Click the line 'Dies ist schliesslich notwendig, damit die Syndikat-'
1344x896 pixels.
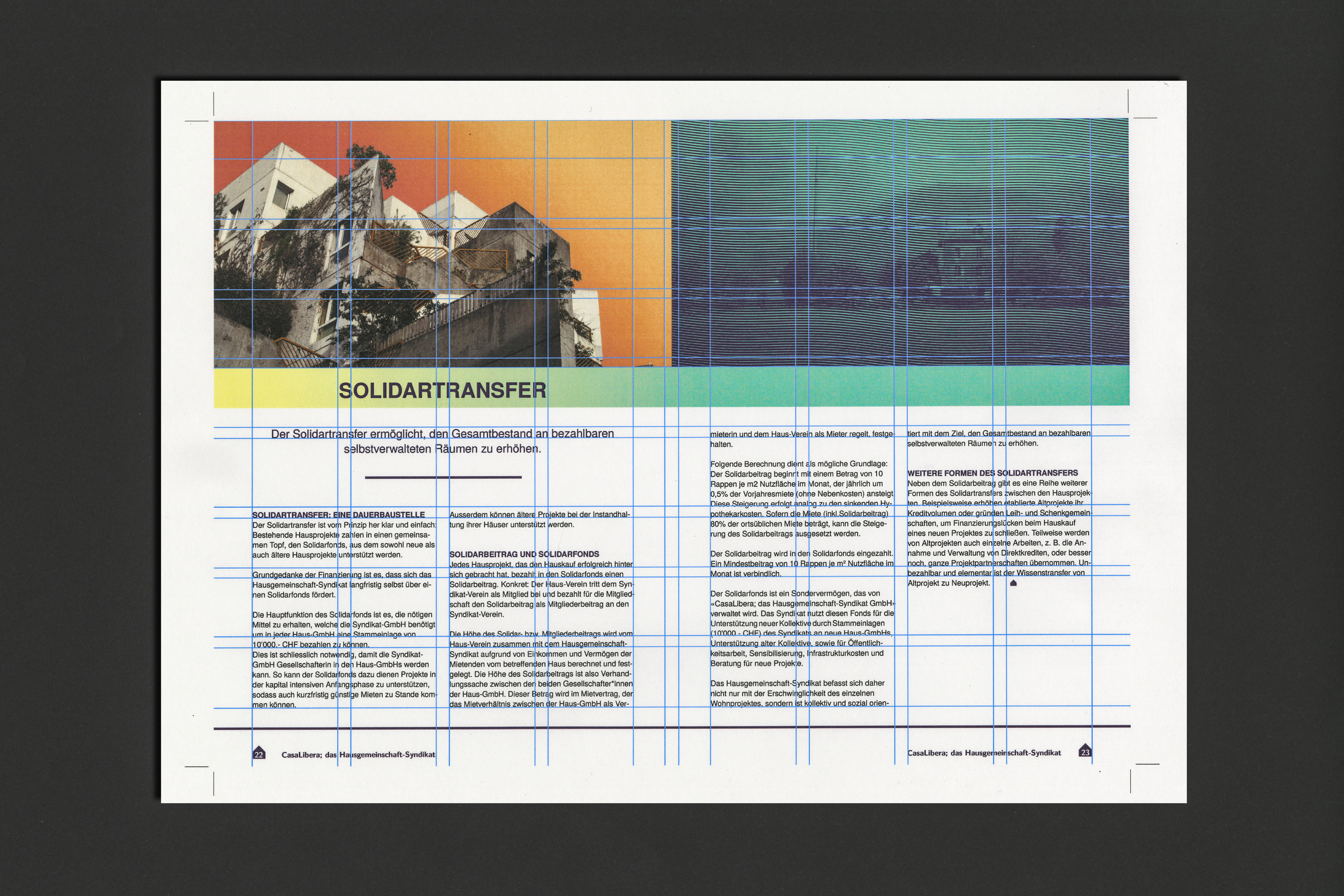pos(338,655)
